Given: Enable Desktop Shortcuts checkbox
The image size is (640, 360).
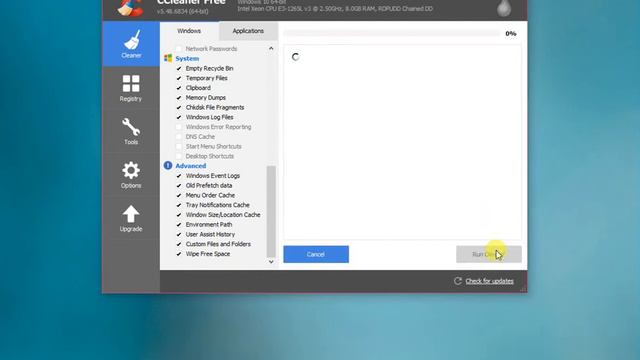Looking at the screenshot, I should click(x=179, y=156).
